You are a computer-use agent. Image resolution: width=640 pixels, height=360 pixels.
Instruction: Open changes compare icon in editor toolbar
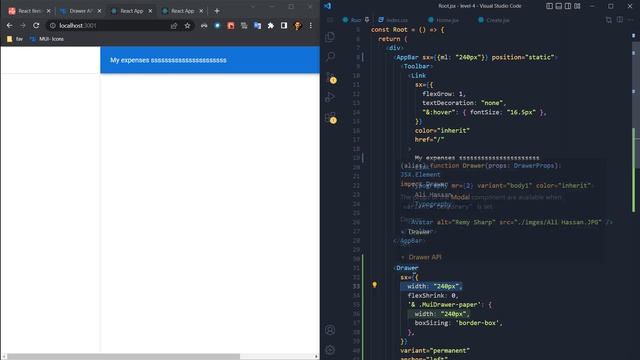(x=609, y=20)
